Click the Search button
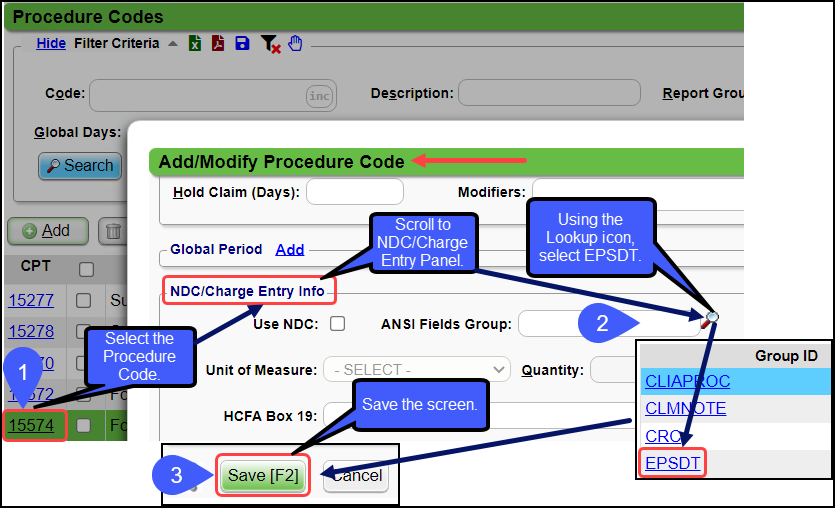Image resolution: width=835 pixels, height=508 pixels. (80, 166)
